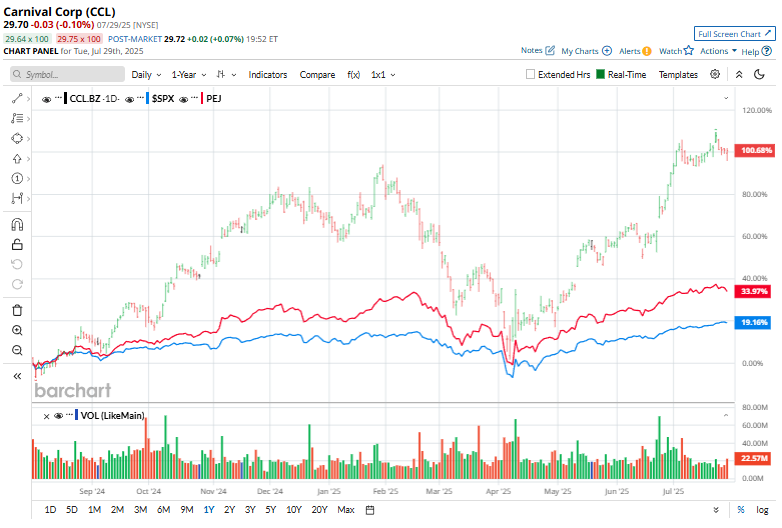The width and height of the screenshot is (782, 528).
Task: Click the Symbol search field
Action: click(67, 74)
